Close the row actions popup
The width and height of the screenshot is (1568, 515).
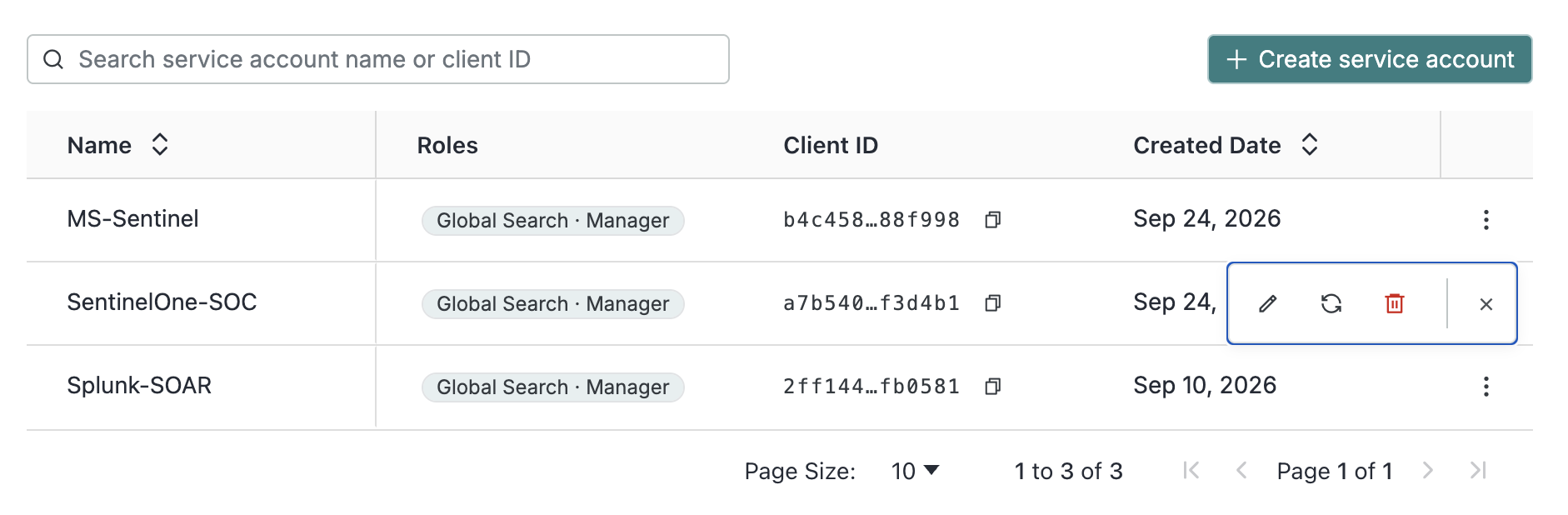[x=1486, y=304]
